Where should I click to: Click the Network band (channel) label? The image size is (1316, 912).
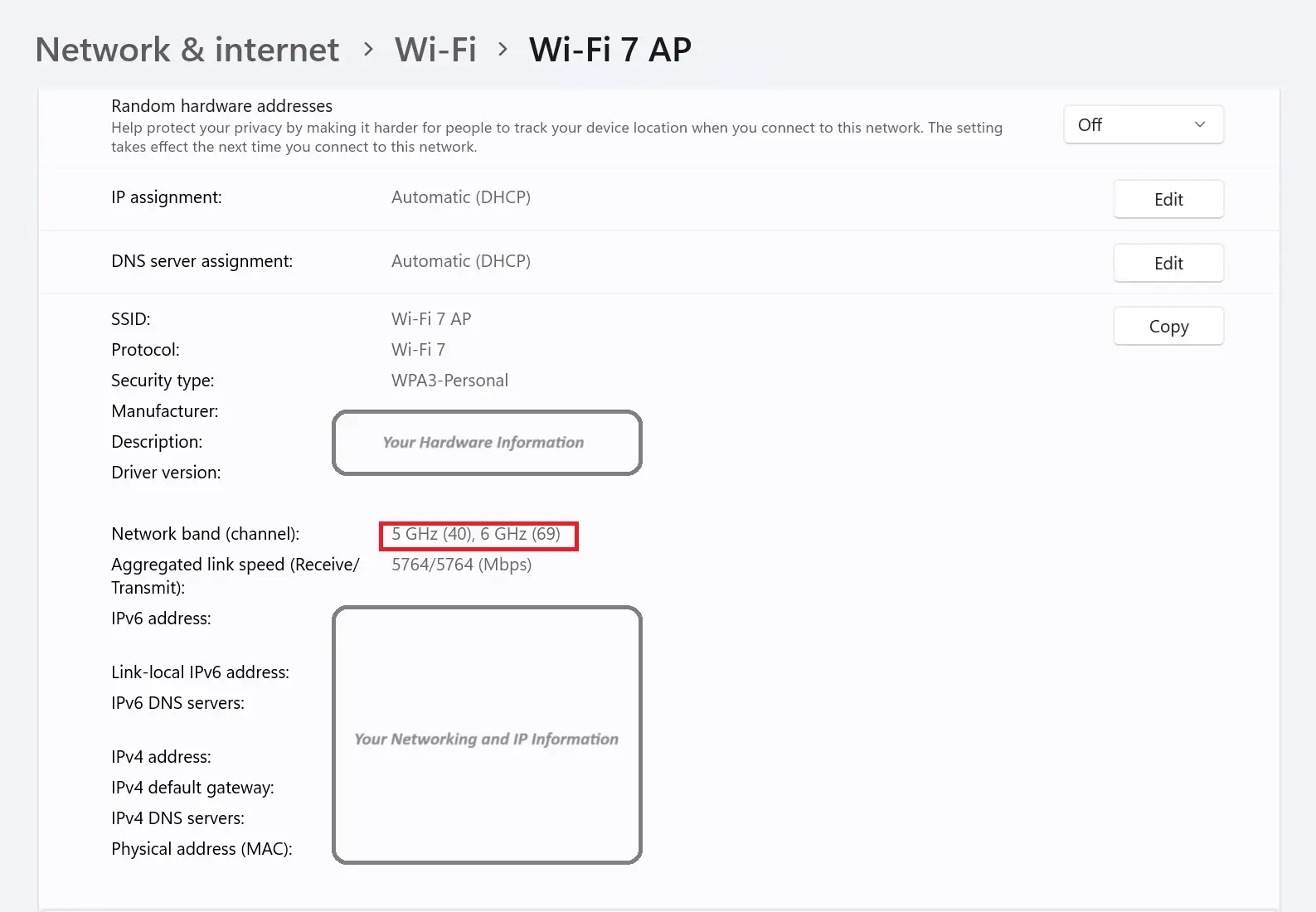[206, 534]
